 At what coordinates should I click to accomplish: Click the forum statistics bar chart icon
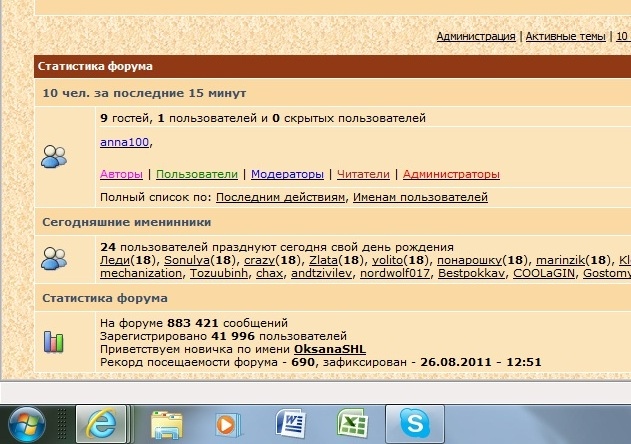click(54, 342)
